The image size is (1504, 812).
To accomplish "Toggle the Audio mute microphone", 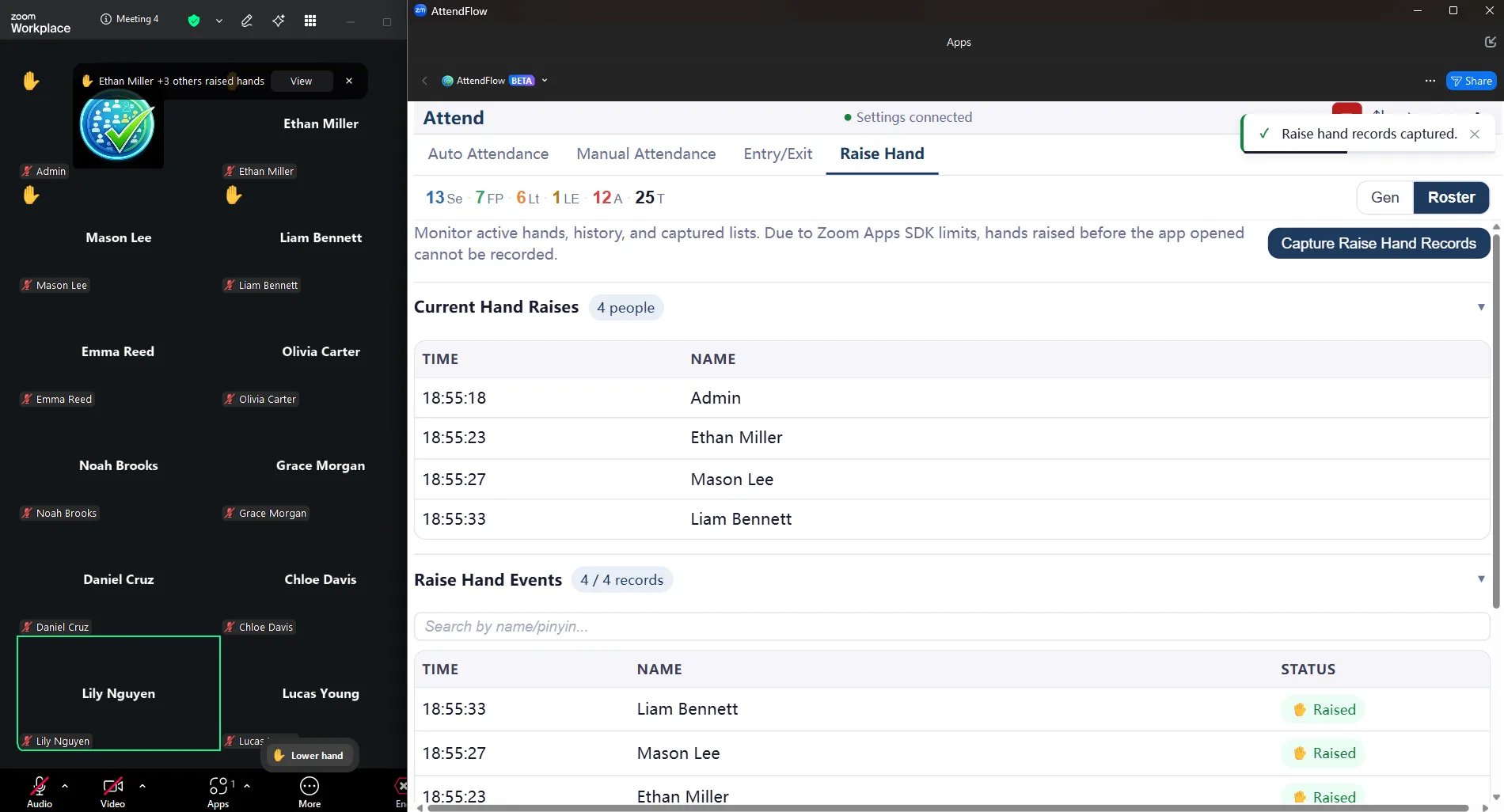I will tap(40, 791).
